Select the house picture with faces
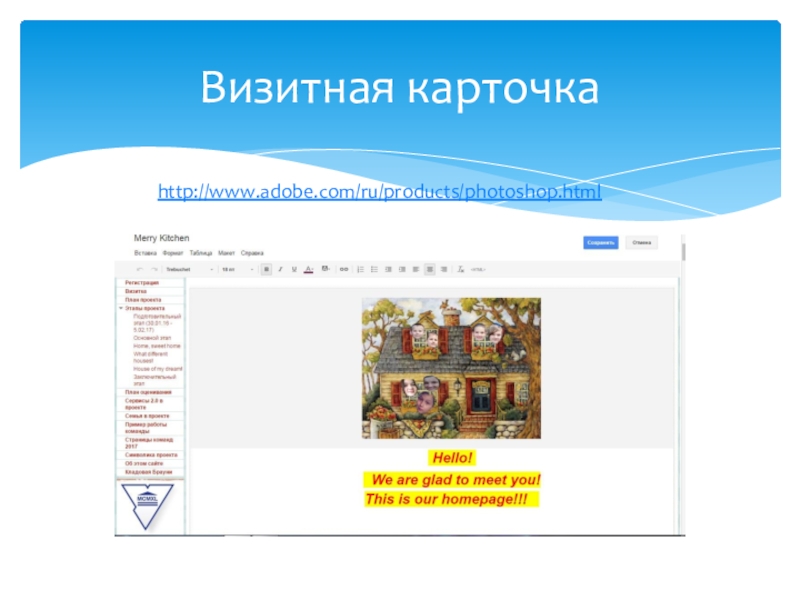Screen dimensions: 800x600 (451, 368)
